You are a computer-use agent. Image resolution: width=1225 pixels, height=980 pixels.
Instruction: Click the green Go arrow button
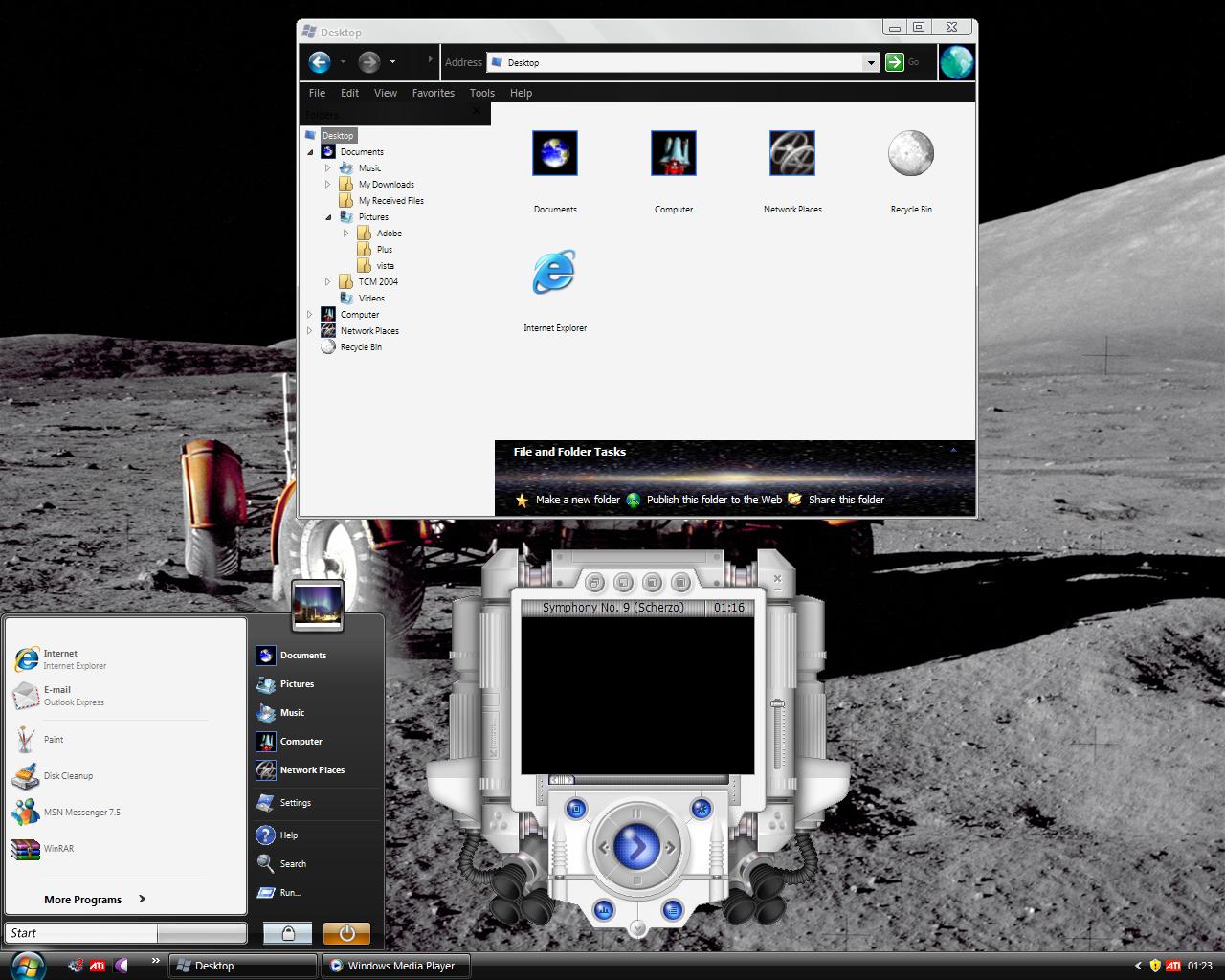point(894,62)
